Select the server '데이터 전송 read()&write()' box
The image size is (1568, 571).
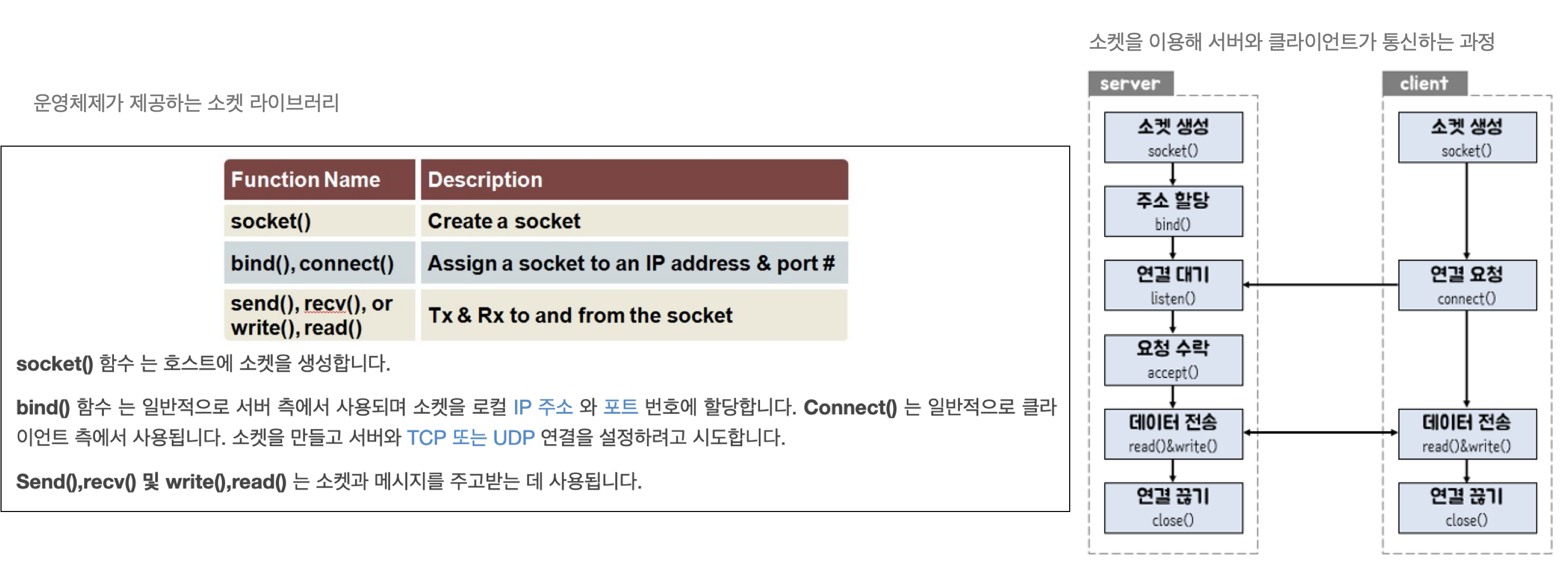click(x=1173, y=434)
